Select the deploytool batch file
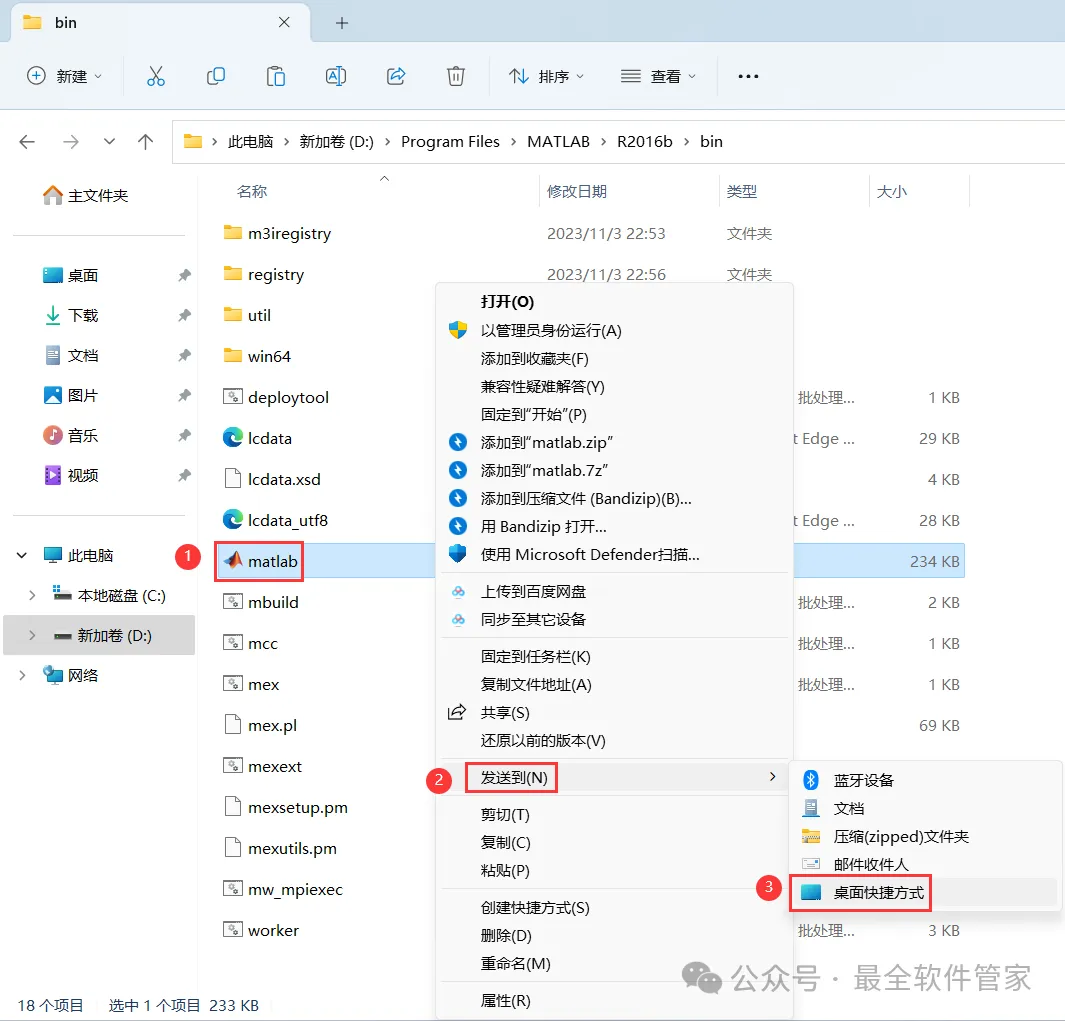The width and height of the screenshot is (1065, 1021). [x=276, y=397]
